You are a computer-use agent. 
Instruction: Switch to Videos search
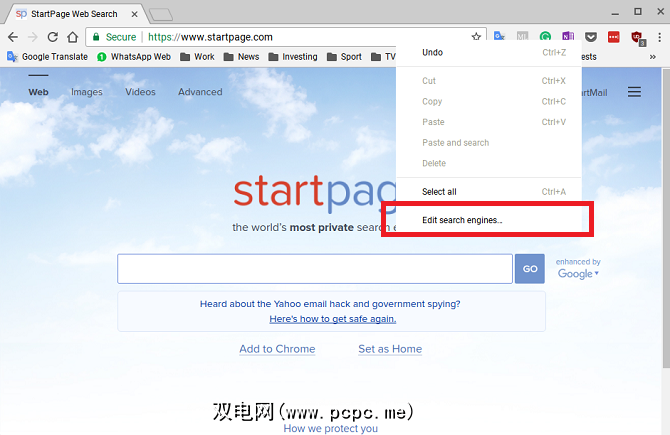[140, 92]
